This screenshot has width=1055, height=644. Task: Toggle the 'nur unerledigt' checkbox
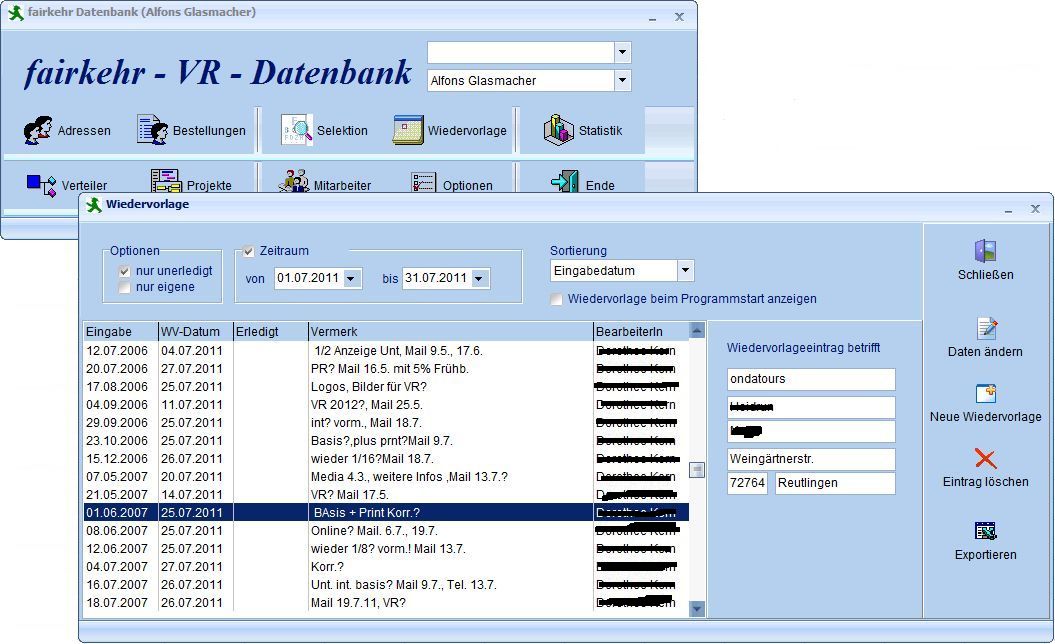pyautogui.click(x=124, y=271)
